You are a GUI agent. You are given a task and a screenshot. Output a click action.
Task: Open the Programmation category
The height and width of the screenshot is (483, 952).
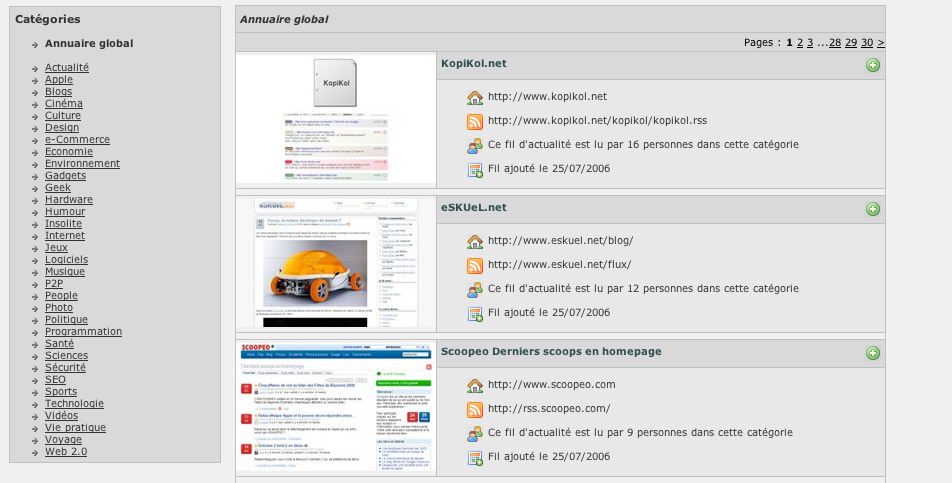[84, 331]
